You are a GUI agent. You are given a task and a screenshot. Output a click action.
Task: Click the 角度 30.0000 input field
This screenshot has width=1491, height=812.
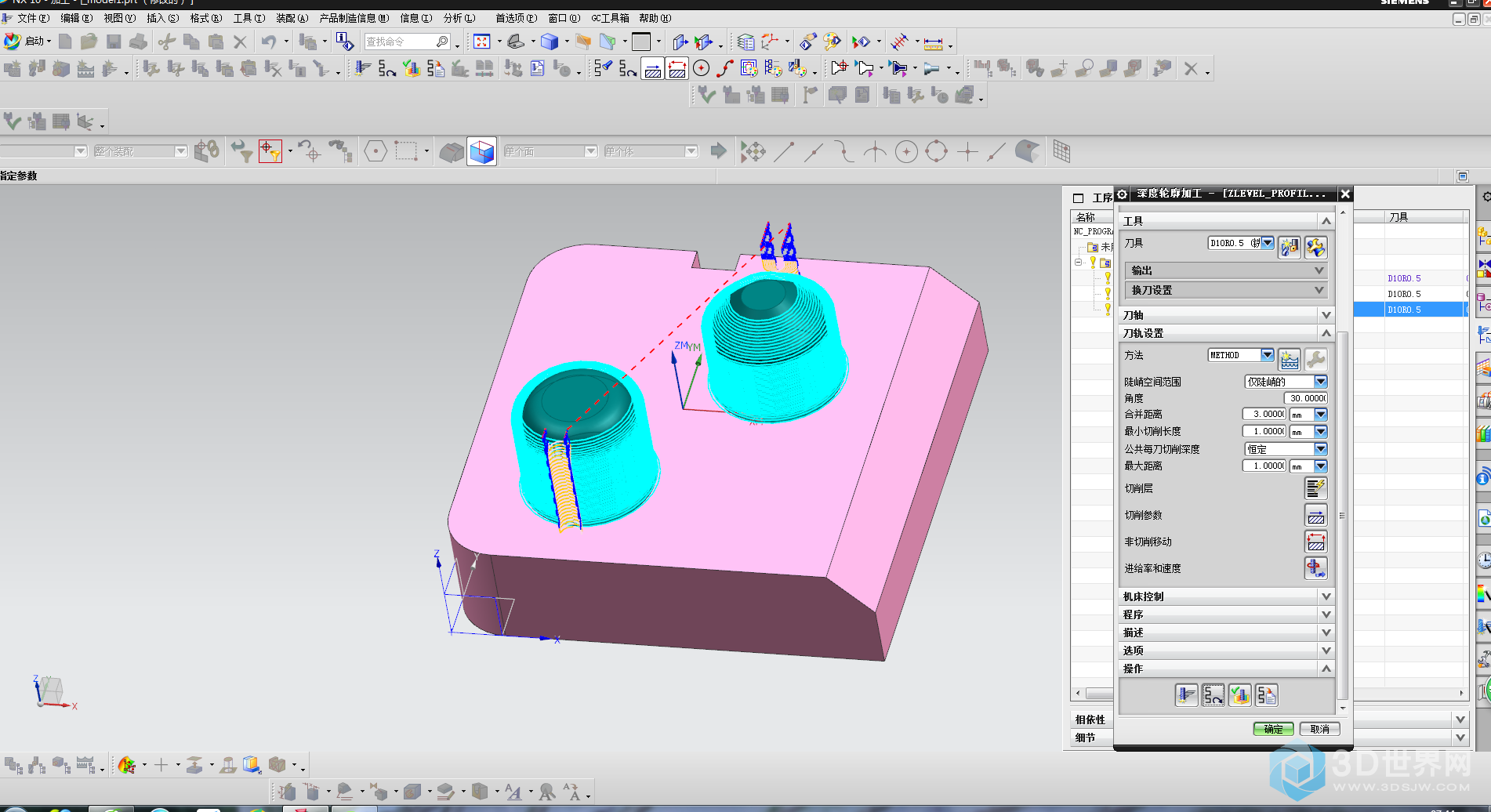tap(1306, 398)
